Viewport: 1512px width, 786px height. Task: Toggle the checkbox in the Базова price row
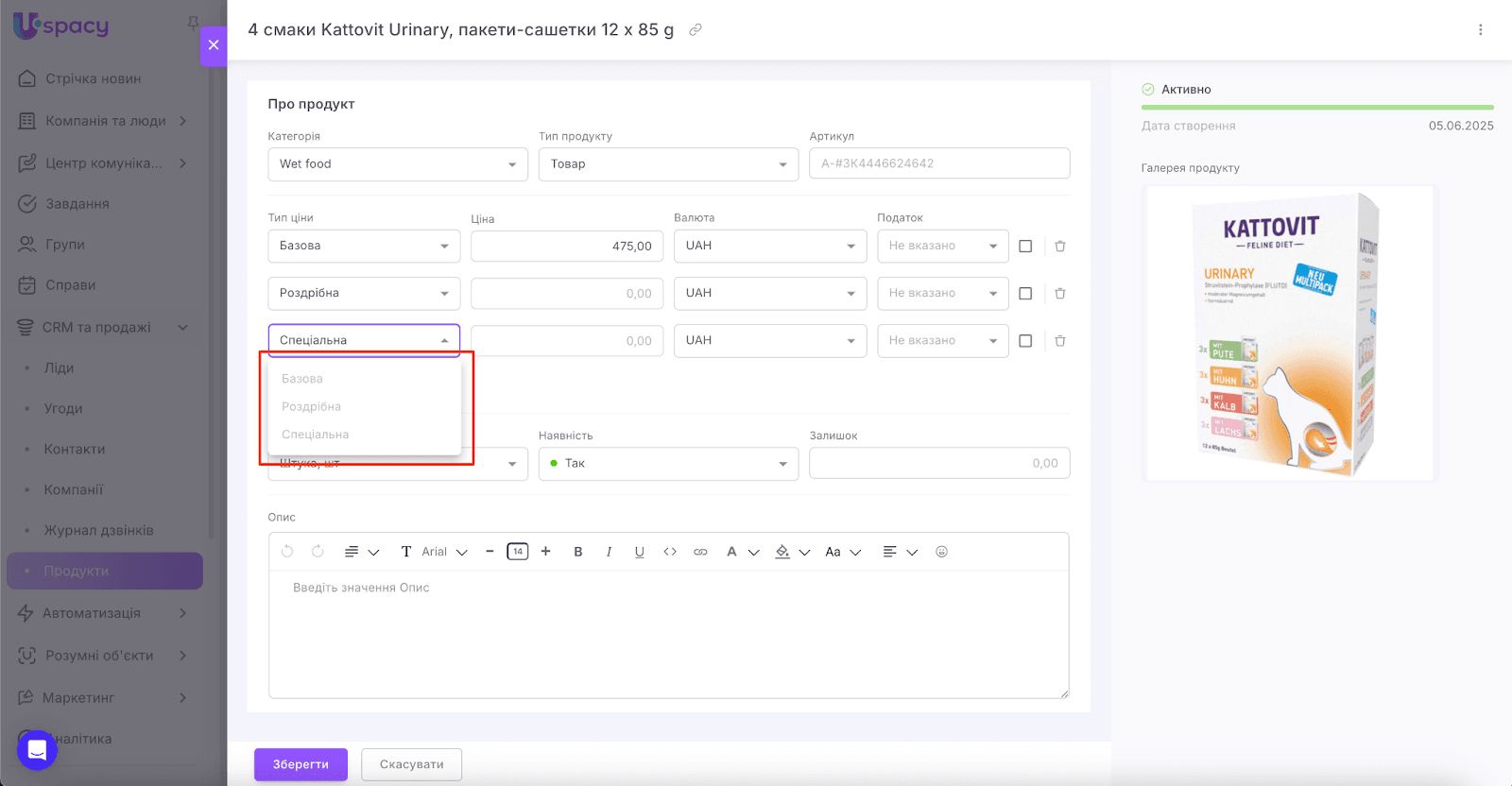(x=1025, y=246)
